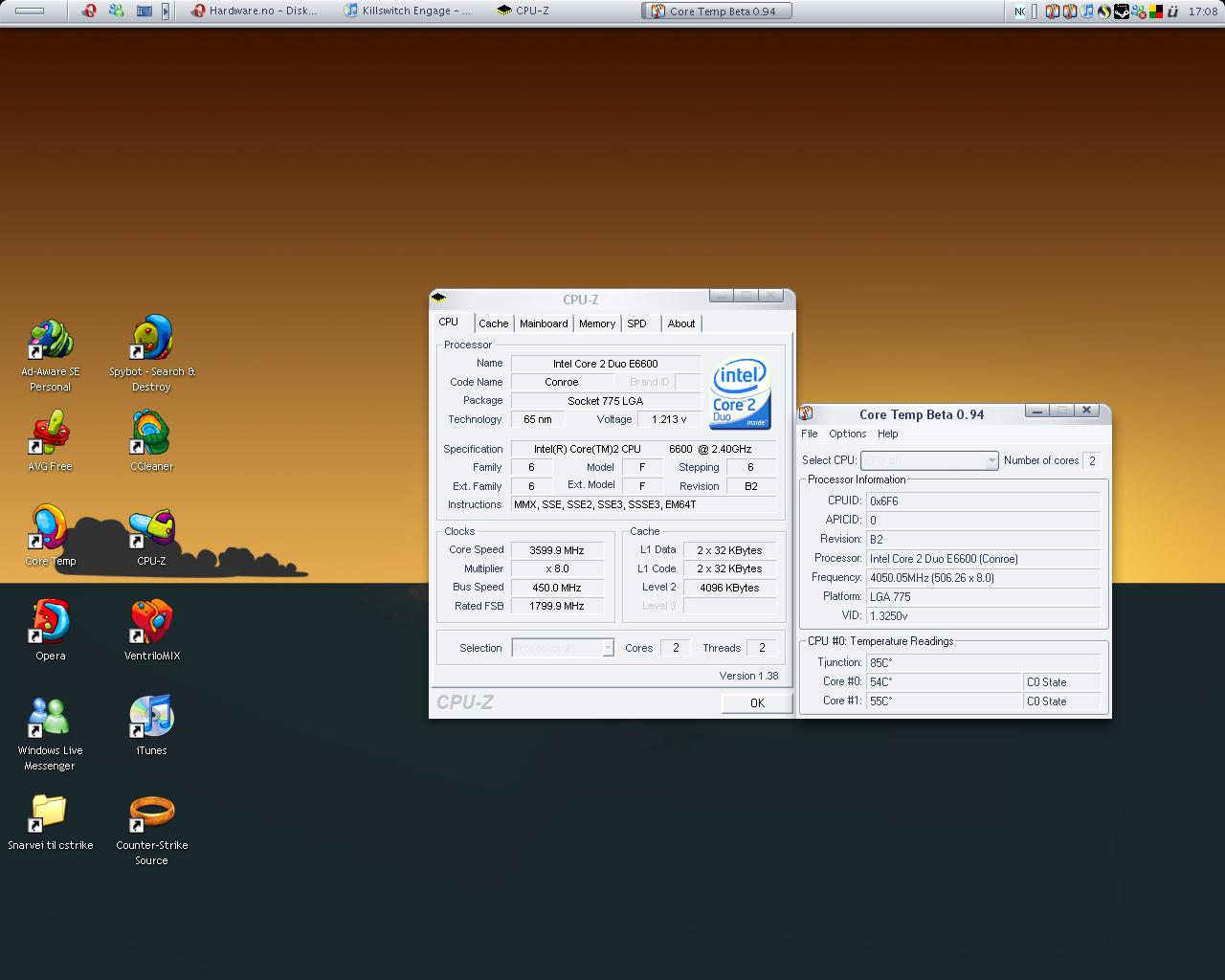The height and width of the screenshot is (980, 1225).
Task: Switch to Killswitch Engage iTunes taskbar item
Action: tap(408, 11)
